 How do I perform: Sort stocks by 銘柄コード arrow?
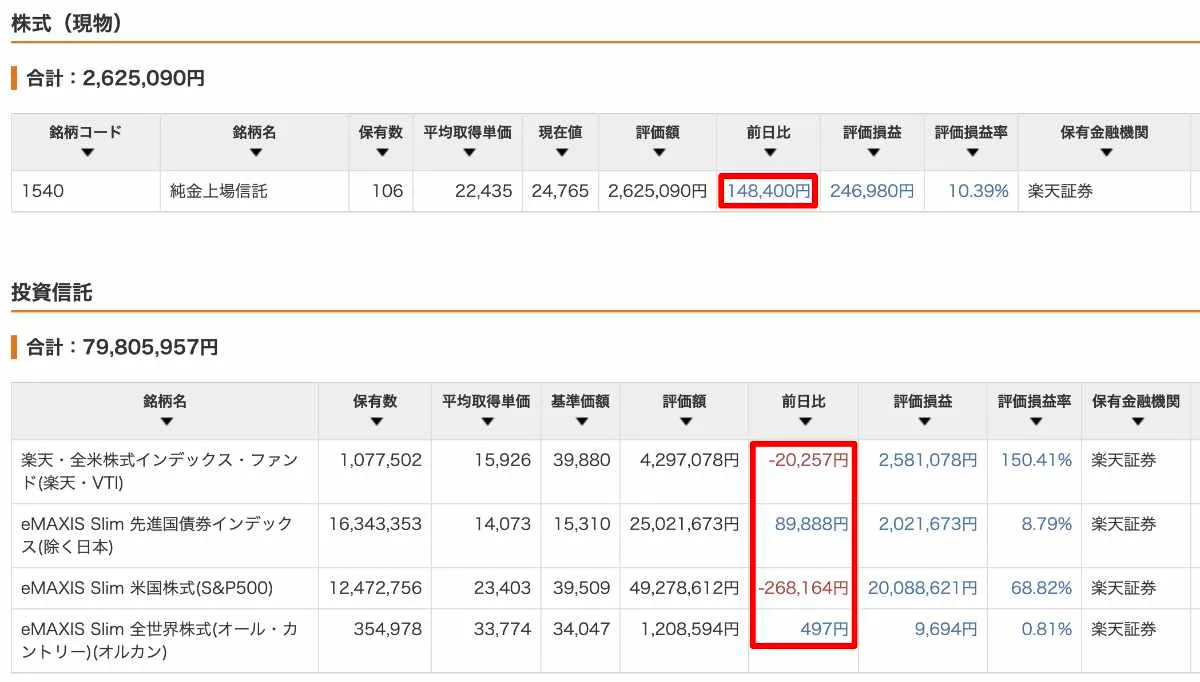[x=86, y=153]
